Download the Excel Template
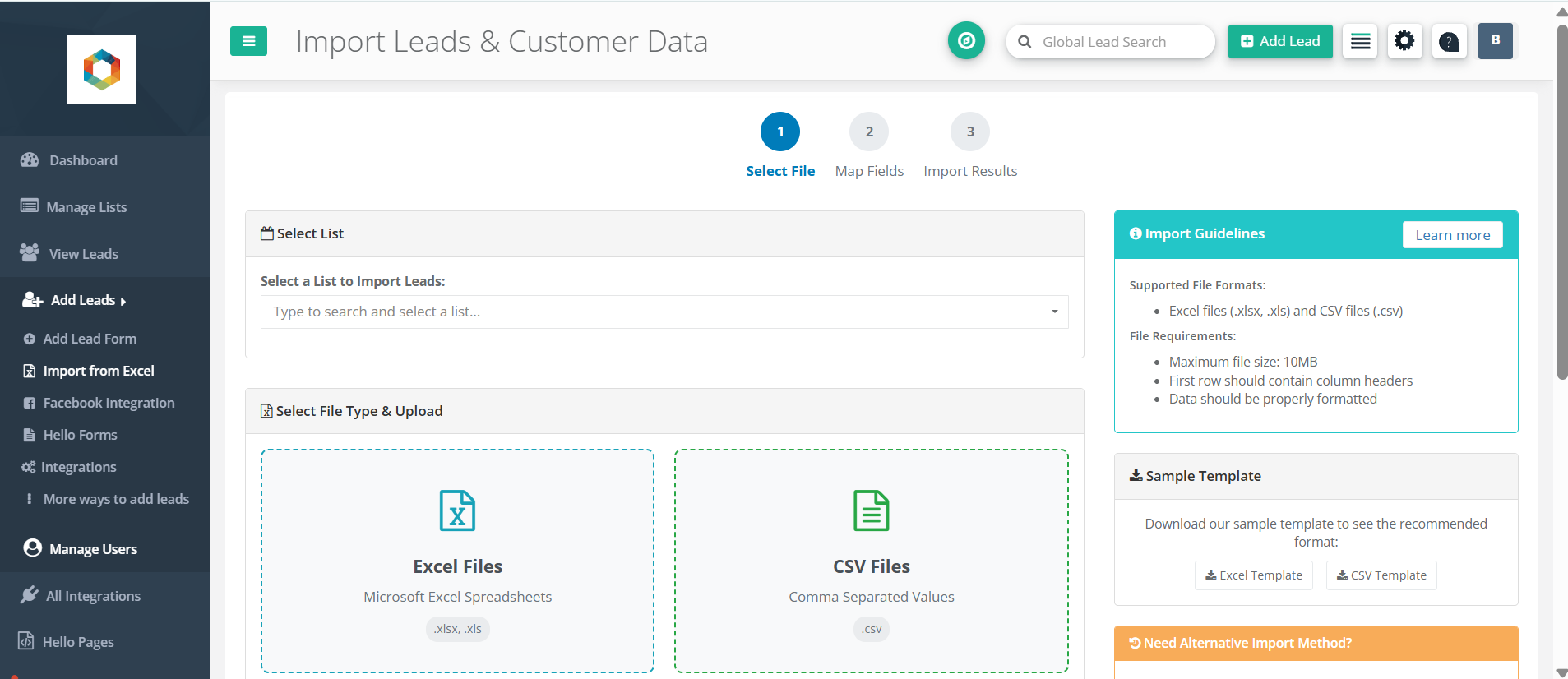 click(x=1253, y=575)
